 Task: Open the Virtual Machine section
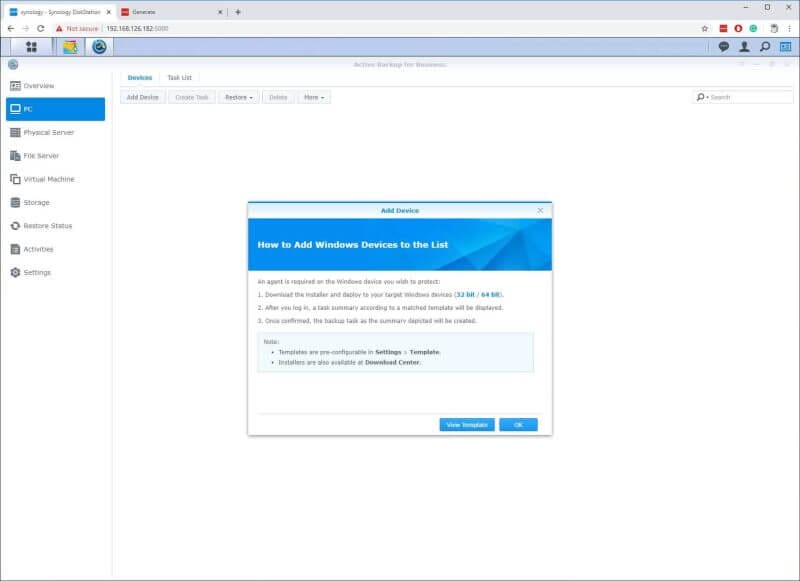48,179
